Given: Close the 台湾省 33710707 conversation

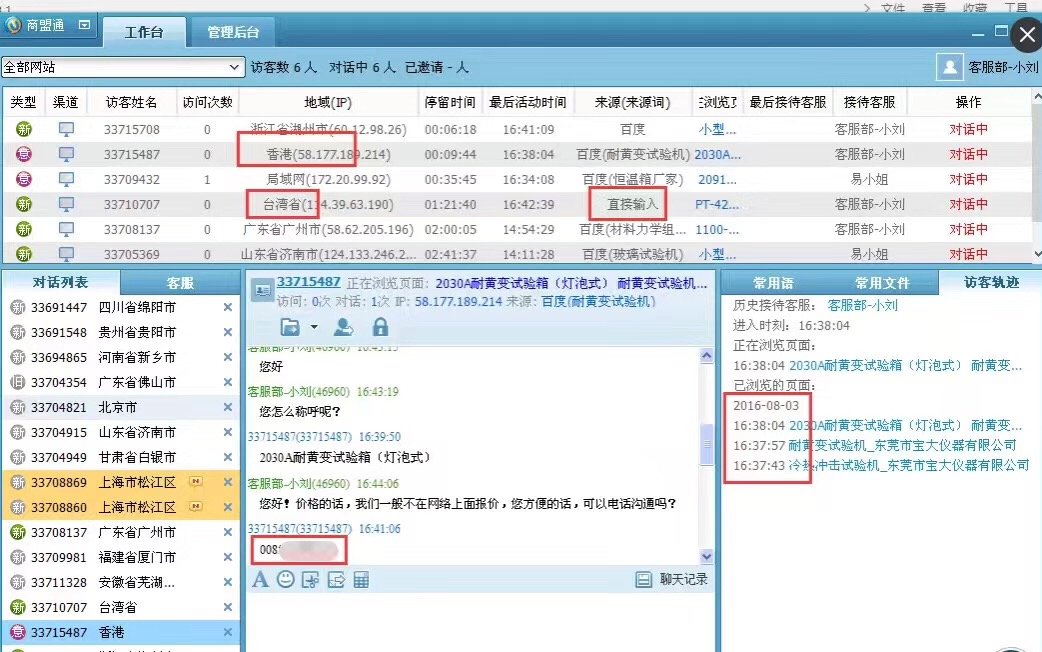Looking at the screenshot, I should (x=227, y=608).
